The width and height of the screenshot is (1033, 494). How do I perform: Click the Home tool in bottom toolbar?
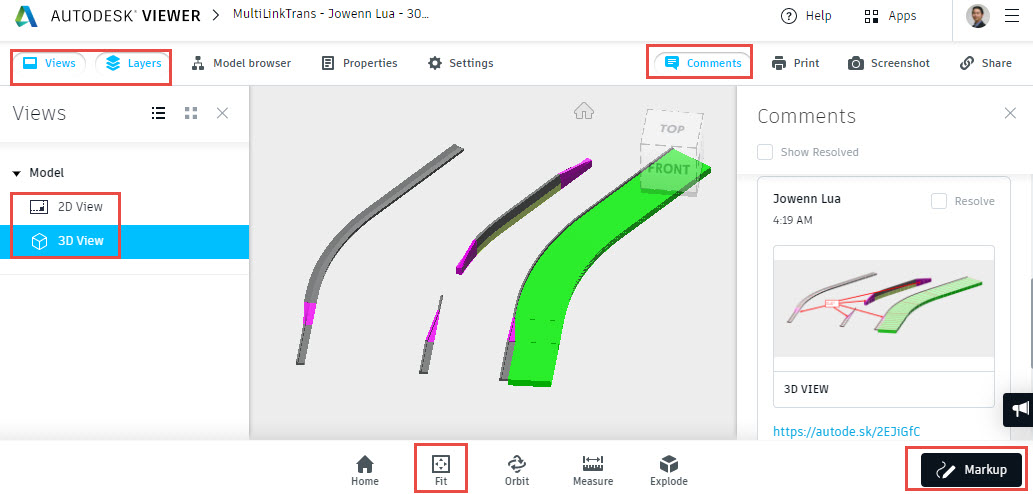pos(365,470)
